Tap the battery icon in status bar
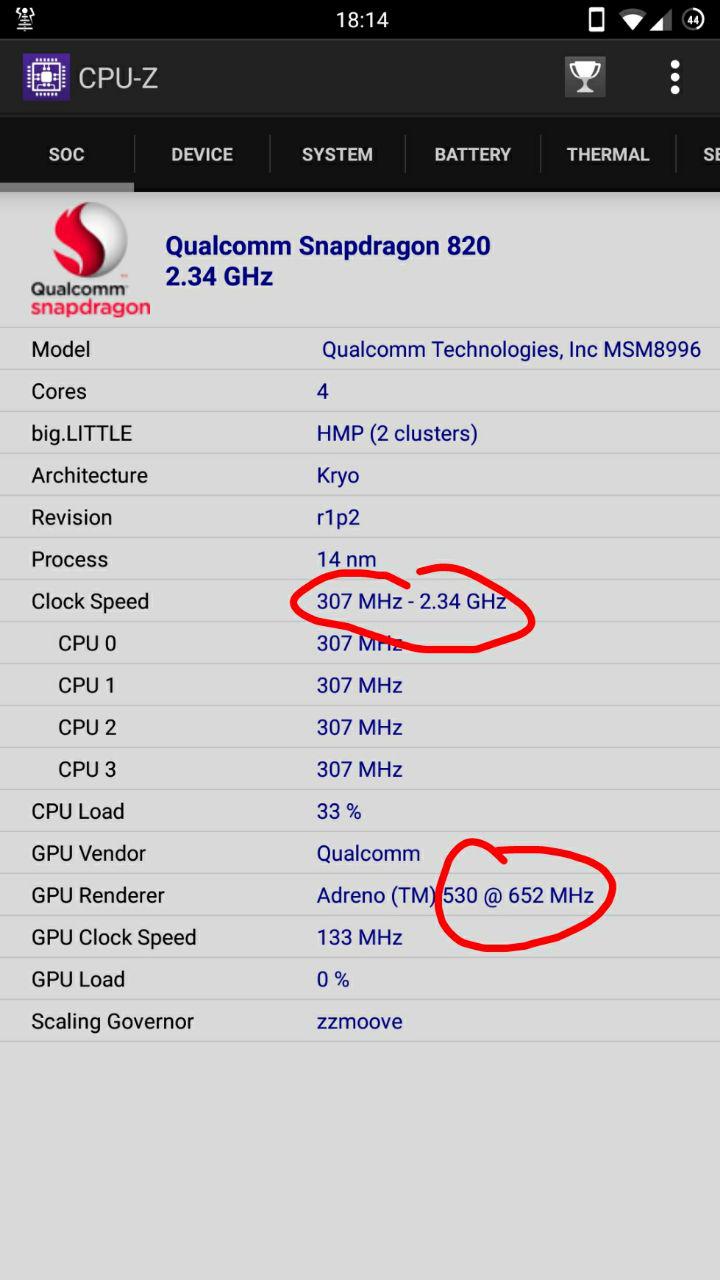Image resolution: width=720 pixels, height=1280 pixels. point(692,19)
